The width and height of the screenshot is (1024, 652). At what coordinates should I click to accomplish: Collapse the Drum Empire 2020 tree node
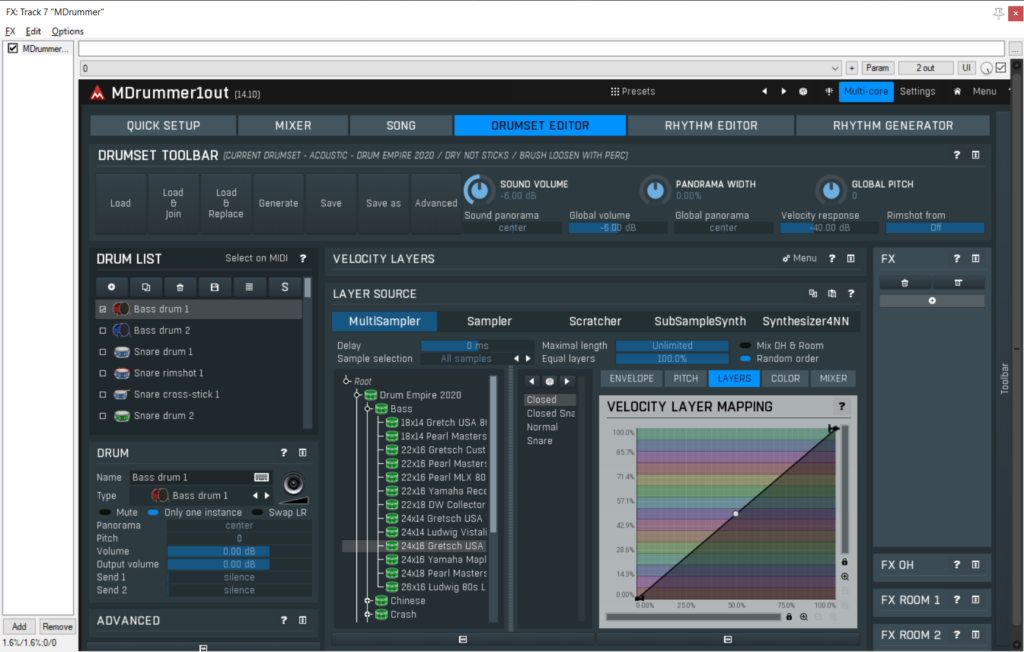point(357,395)
